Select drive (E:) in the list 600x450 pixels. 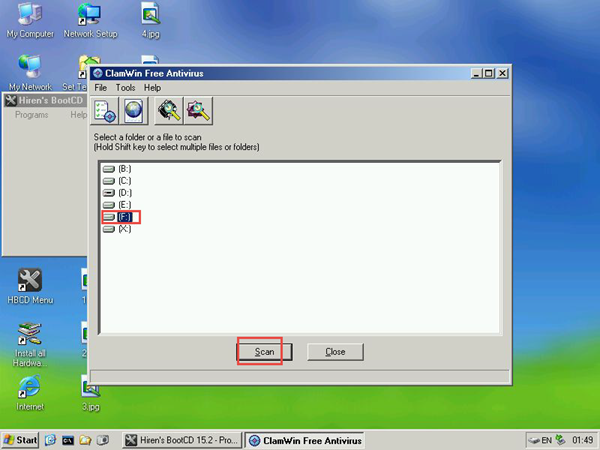point(117,205)
